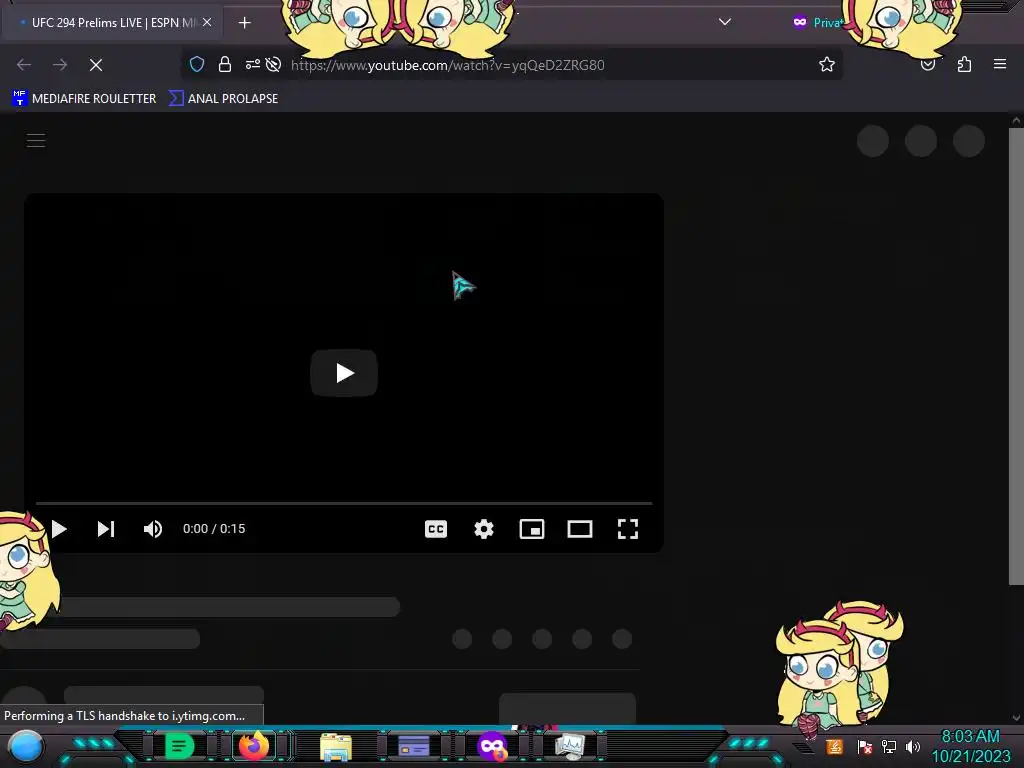Play the video from control bar

[59, 529]
